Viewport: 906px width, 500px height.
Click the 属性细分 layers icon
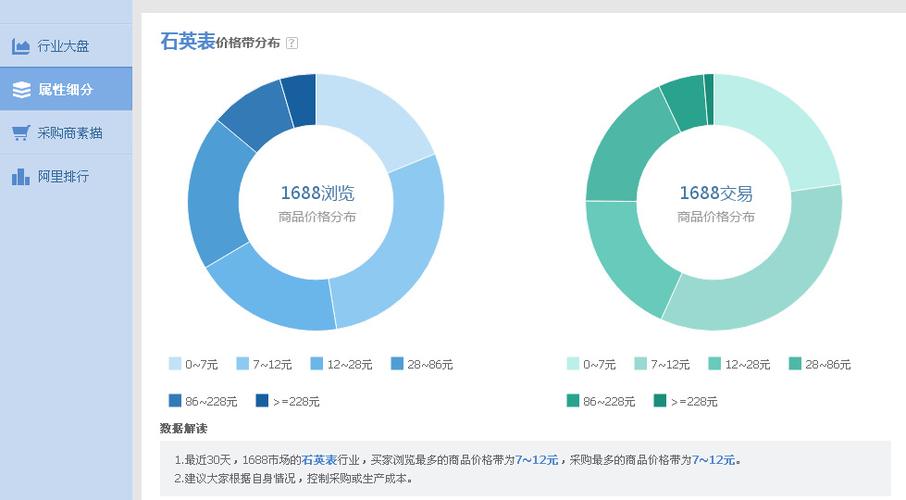21,90
